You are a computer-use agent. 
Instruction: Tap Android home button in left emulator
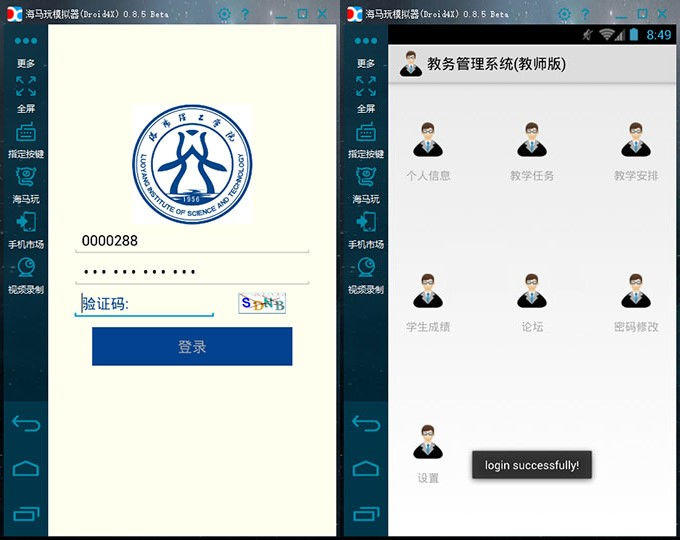click(26, 469)
